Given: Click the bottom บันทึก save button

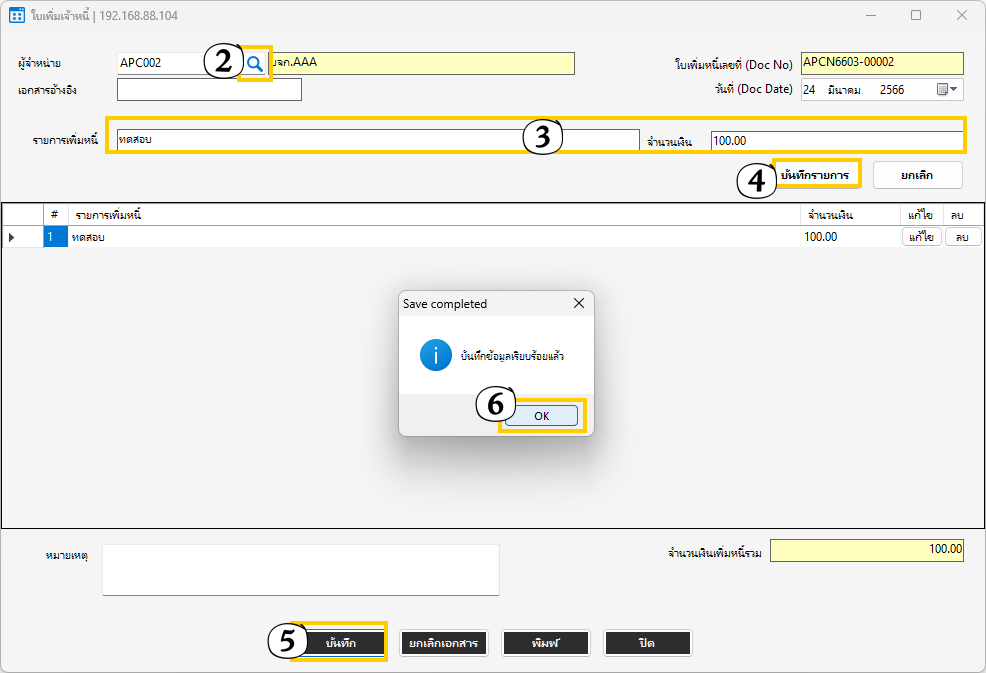Looking at the screenshot, I should pos(341,643).
